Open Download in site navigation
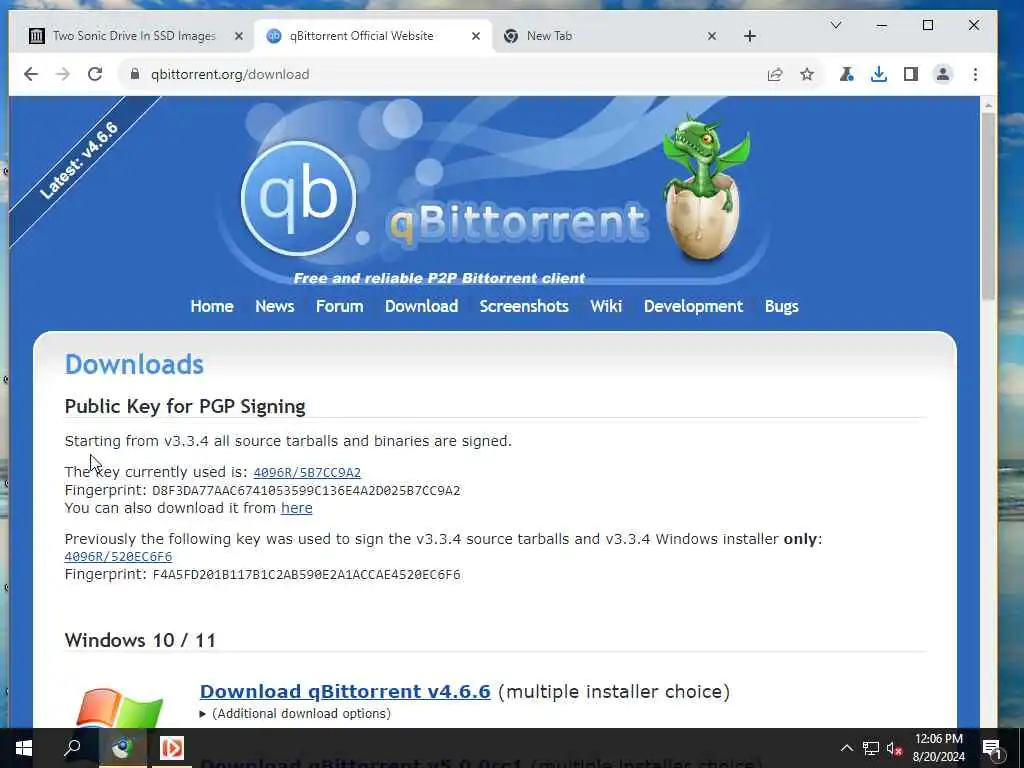The width and height of the screenshot is (1024, 768). coord(421,306)
